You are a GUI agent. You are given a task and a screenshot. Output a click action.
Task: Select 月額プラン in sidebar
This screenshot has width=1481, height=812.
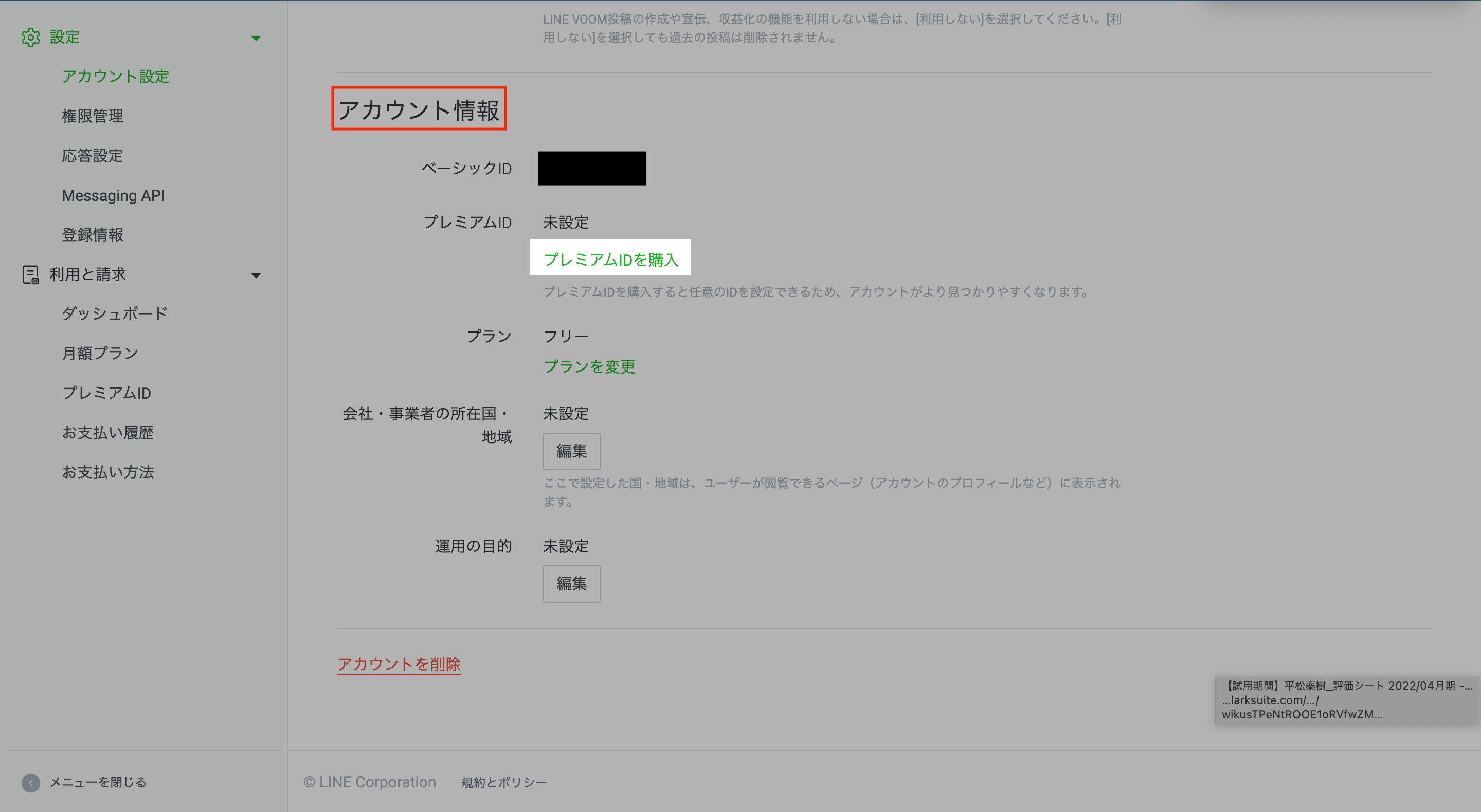tap(99, 354)
